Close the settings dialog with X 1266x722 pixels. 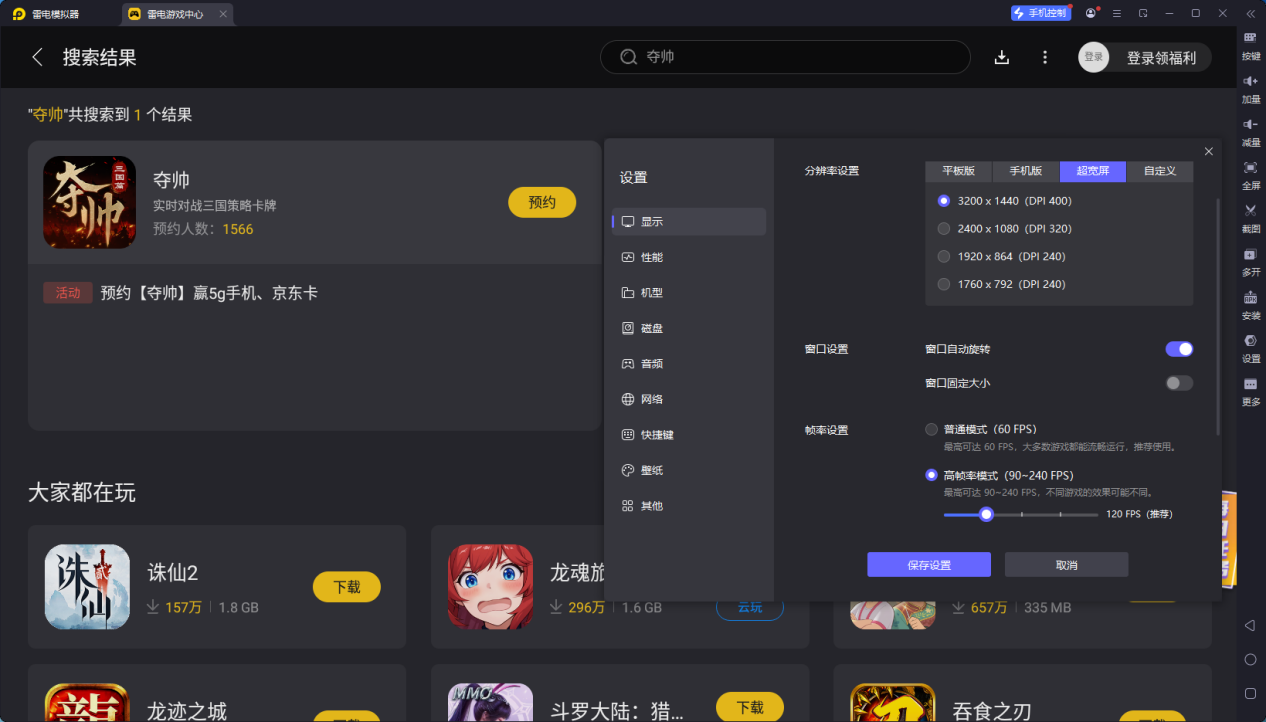click(1209, 151)
